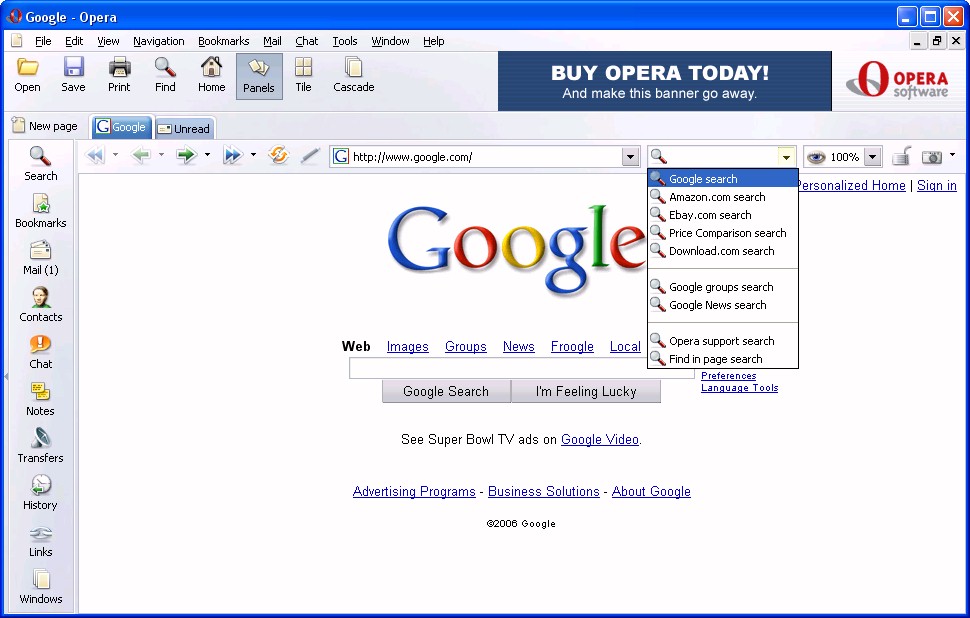Click into the Google search text box
Image resolution: width=970 pixels, height=618 pixels.
pos(521,369)
